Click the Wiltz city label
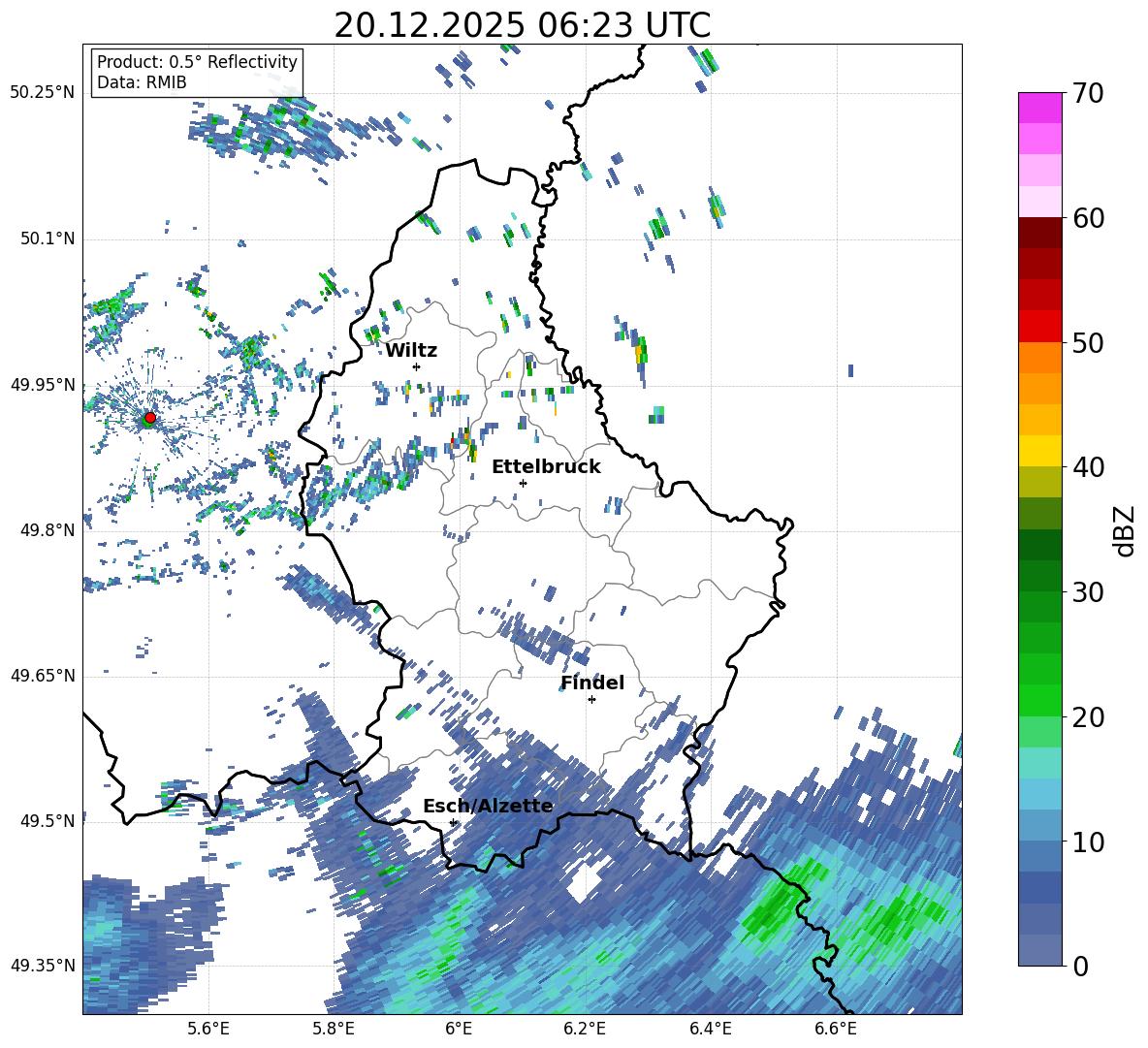The width and height of the screenshot is (1148, 1048). pos(411,351)
